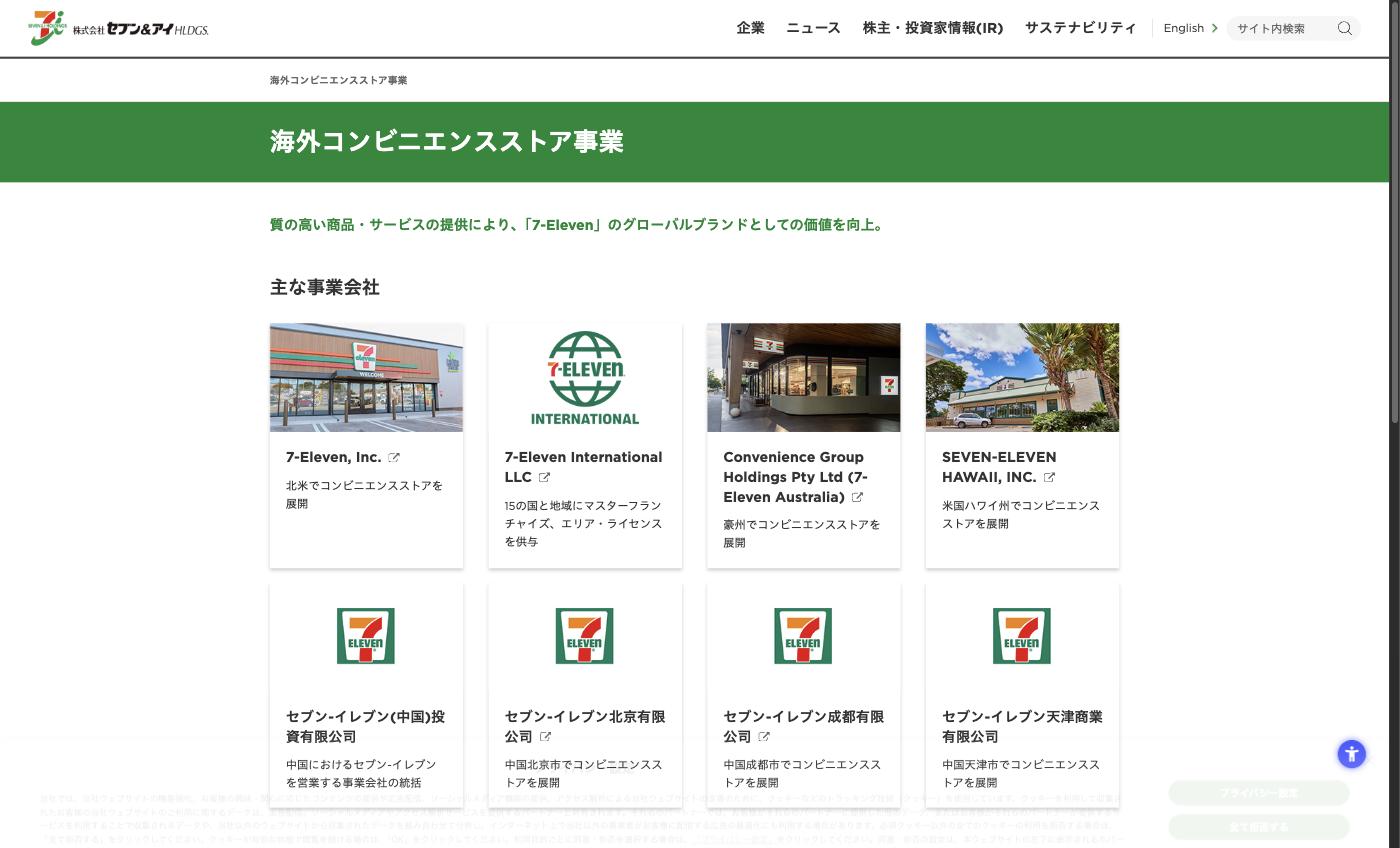Image resolution: width=1400 pixels, height=848 pixels.
Task: Open the 7-Eleven, Inc. storefront photo
Action: click(366, 377)
